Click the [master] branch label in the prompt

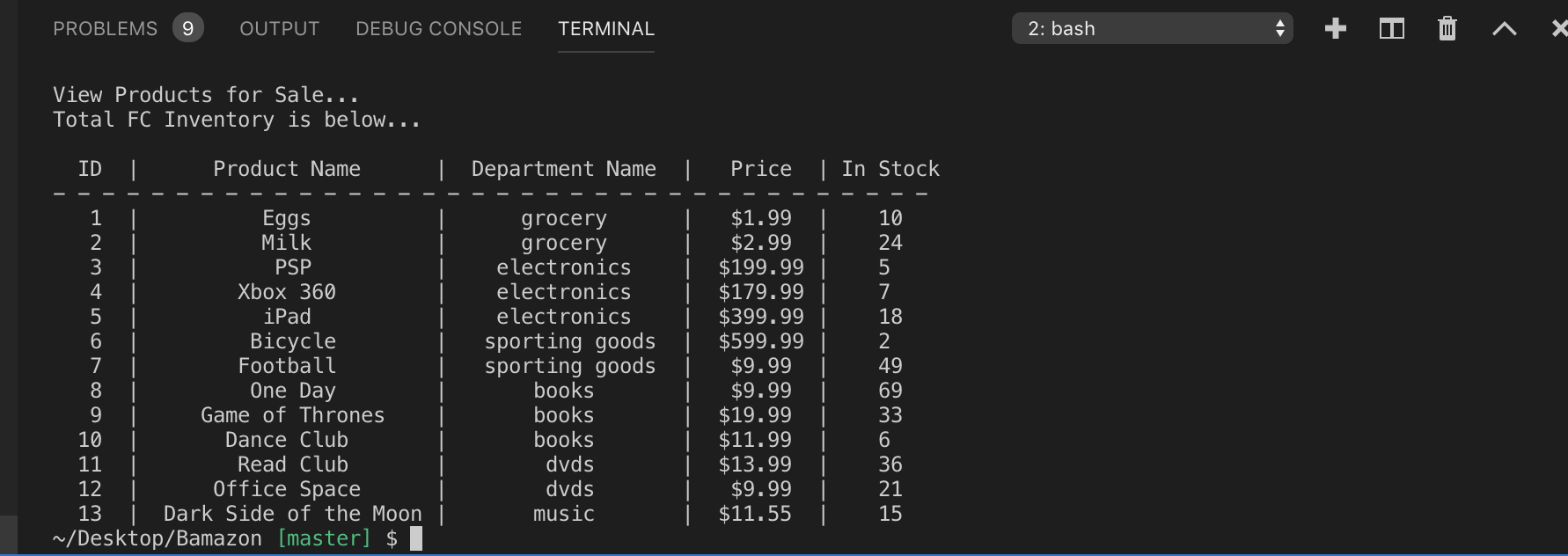(x=324, y=538)
